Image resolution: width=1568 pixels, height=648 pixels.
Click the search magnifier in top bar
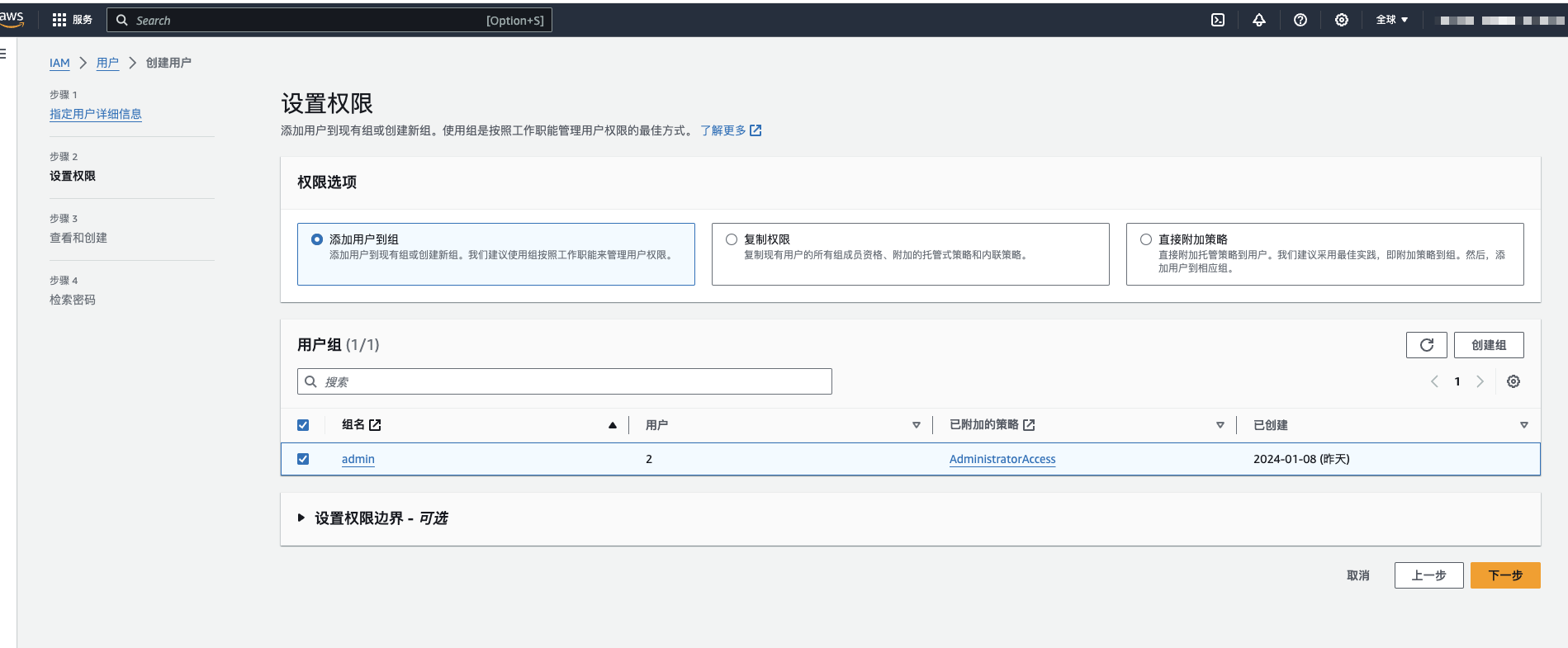(122, 20)
